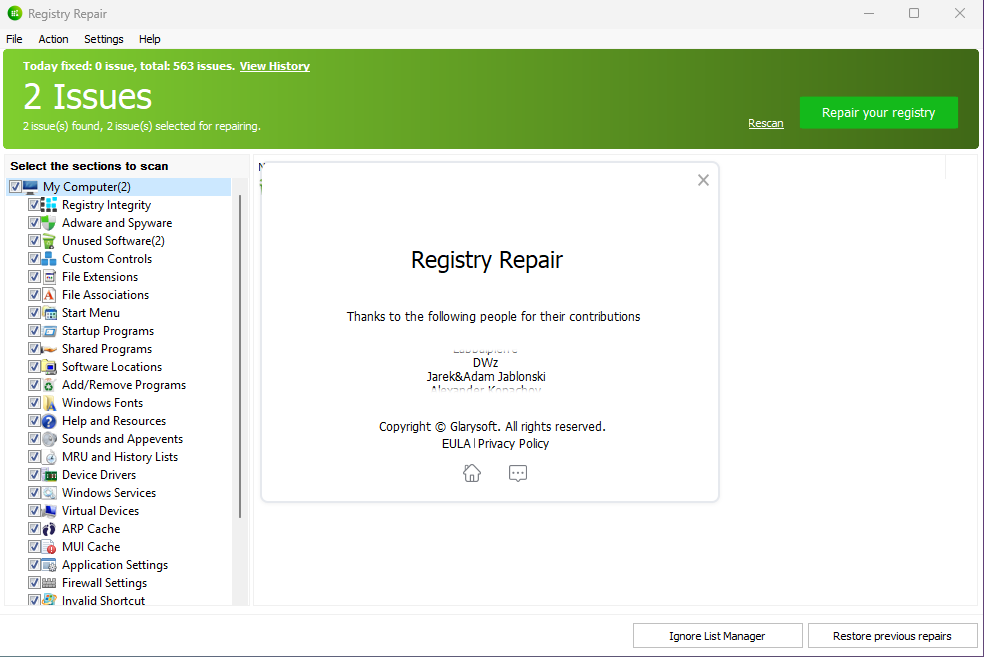The image size is (984, 657).
Task: Click the Application Settings icon
Action: (x=49, y=565)
